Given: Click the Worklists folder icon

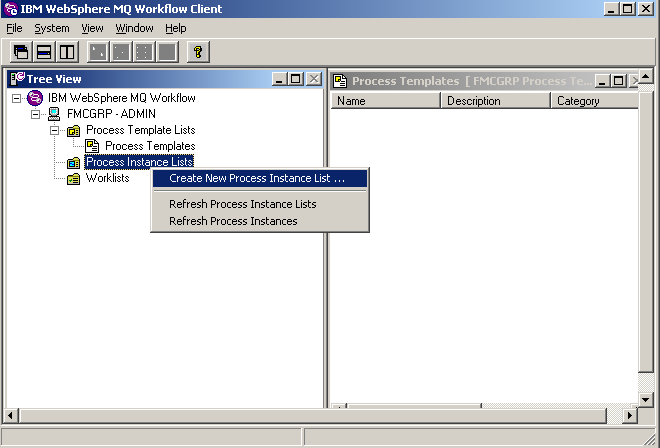Looking at the screenshot, I should [x=73, y=179].
